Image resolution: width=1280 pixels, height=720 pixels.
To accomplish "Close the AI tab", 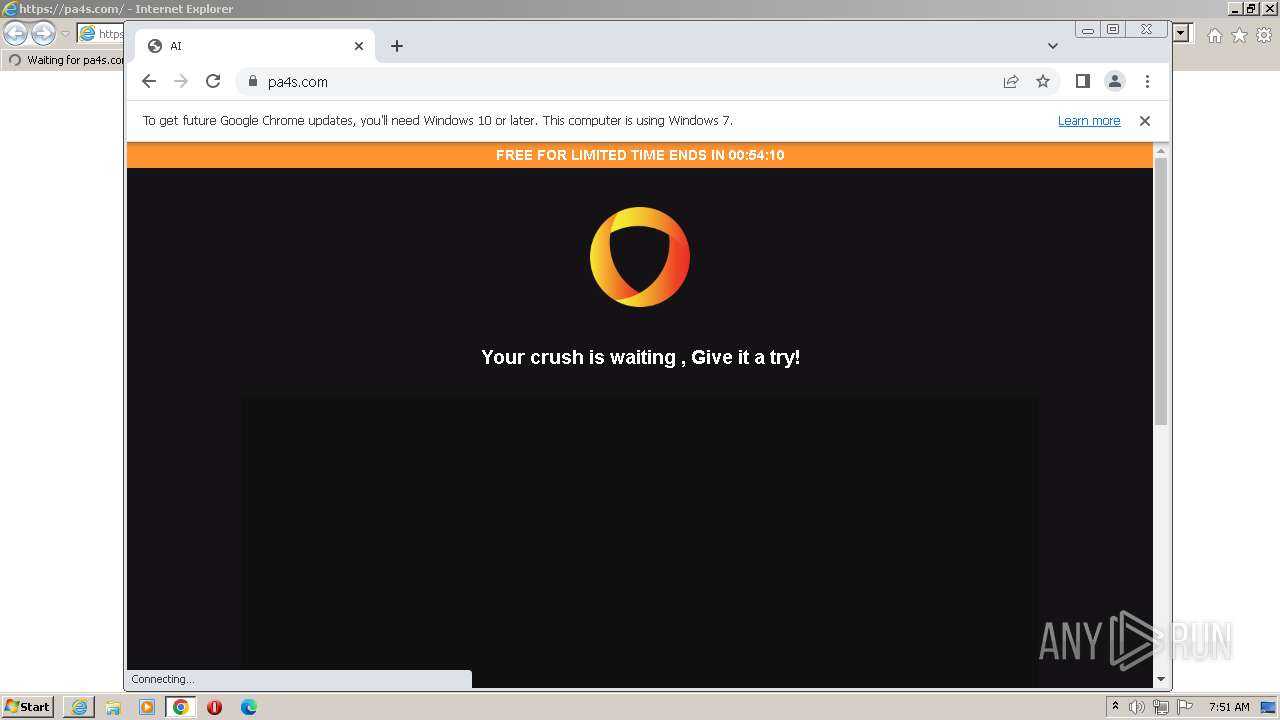I will click(x=359, y=46).
